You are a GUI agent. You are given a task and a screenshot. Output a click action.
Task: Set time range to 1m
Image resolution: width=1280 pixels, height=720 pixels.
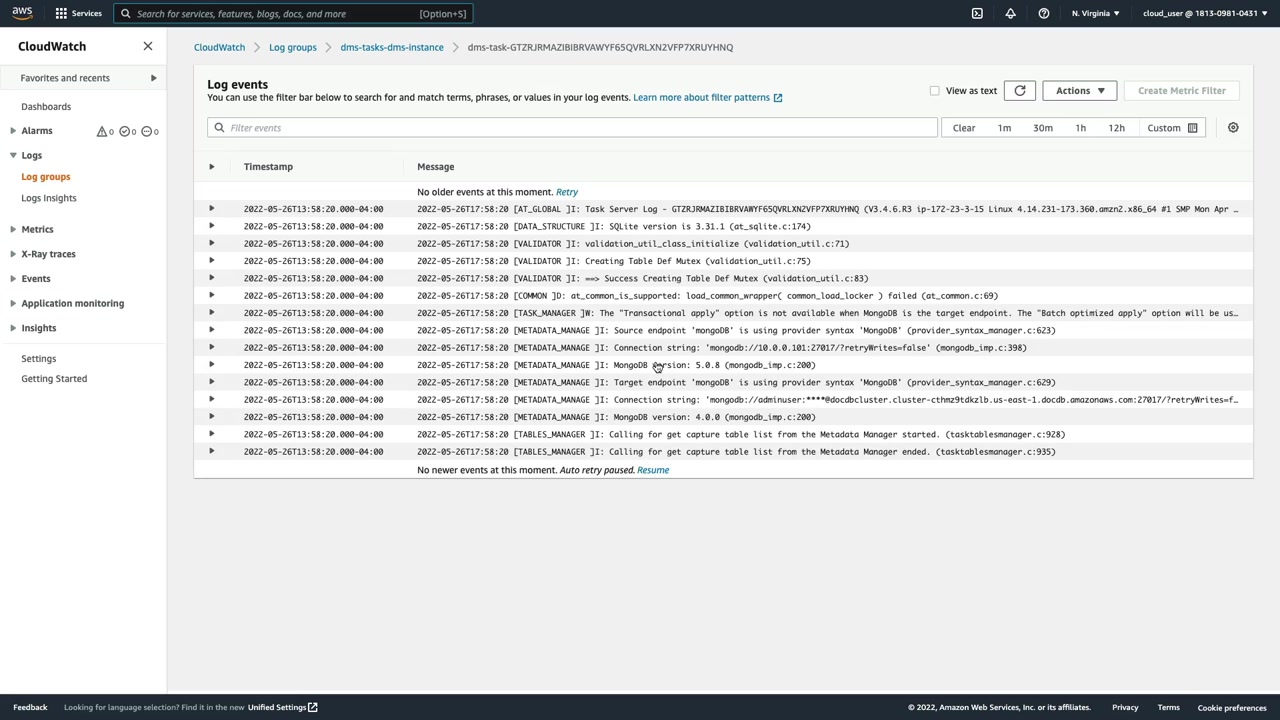(x=1004, y=128)
